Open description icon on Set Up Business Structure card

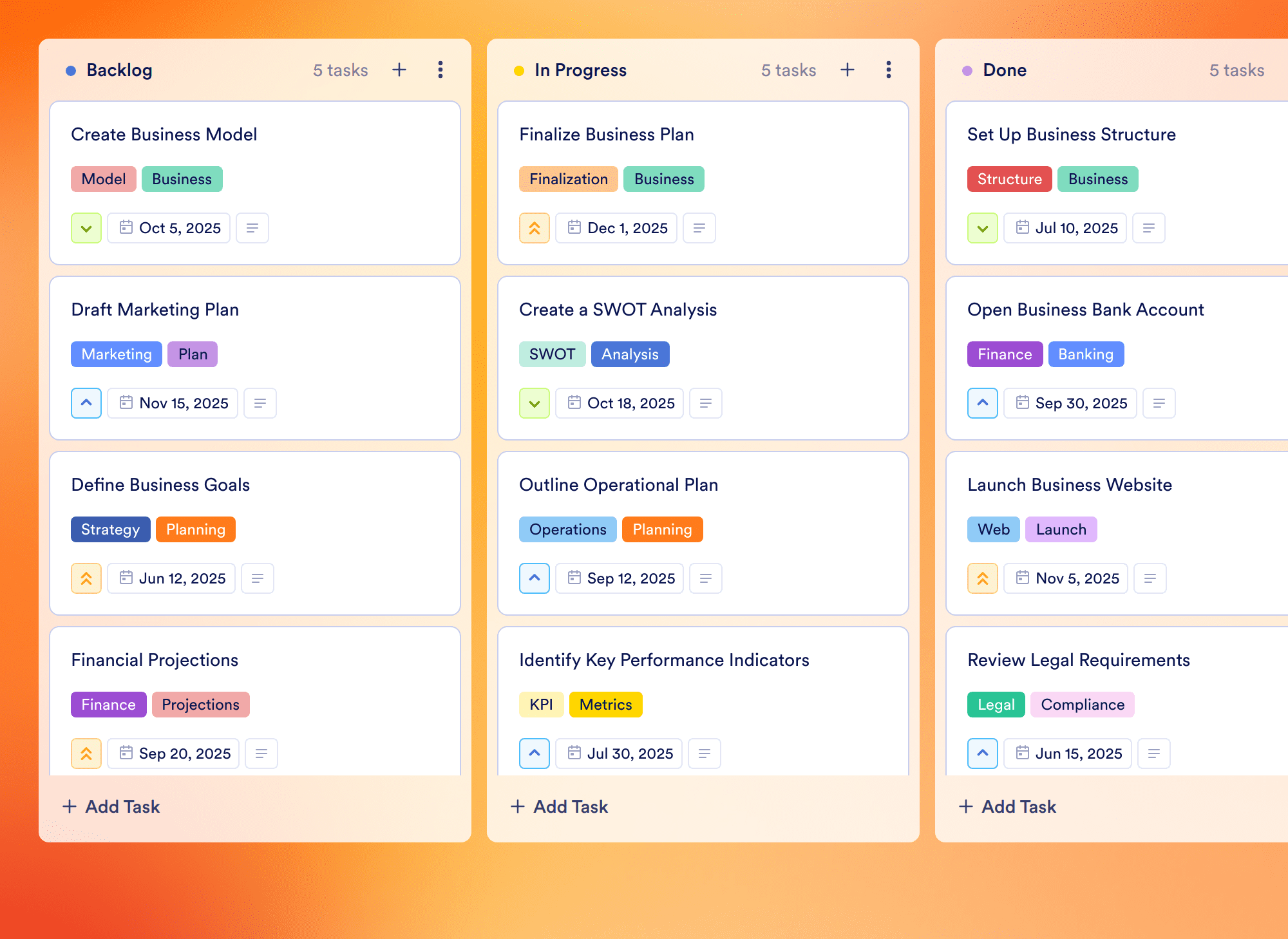pyautogui.click(x=1149, y=228)
